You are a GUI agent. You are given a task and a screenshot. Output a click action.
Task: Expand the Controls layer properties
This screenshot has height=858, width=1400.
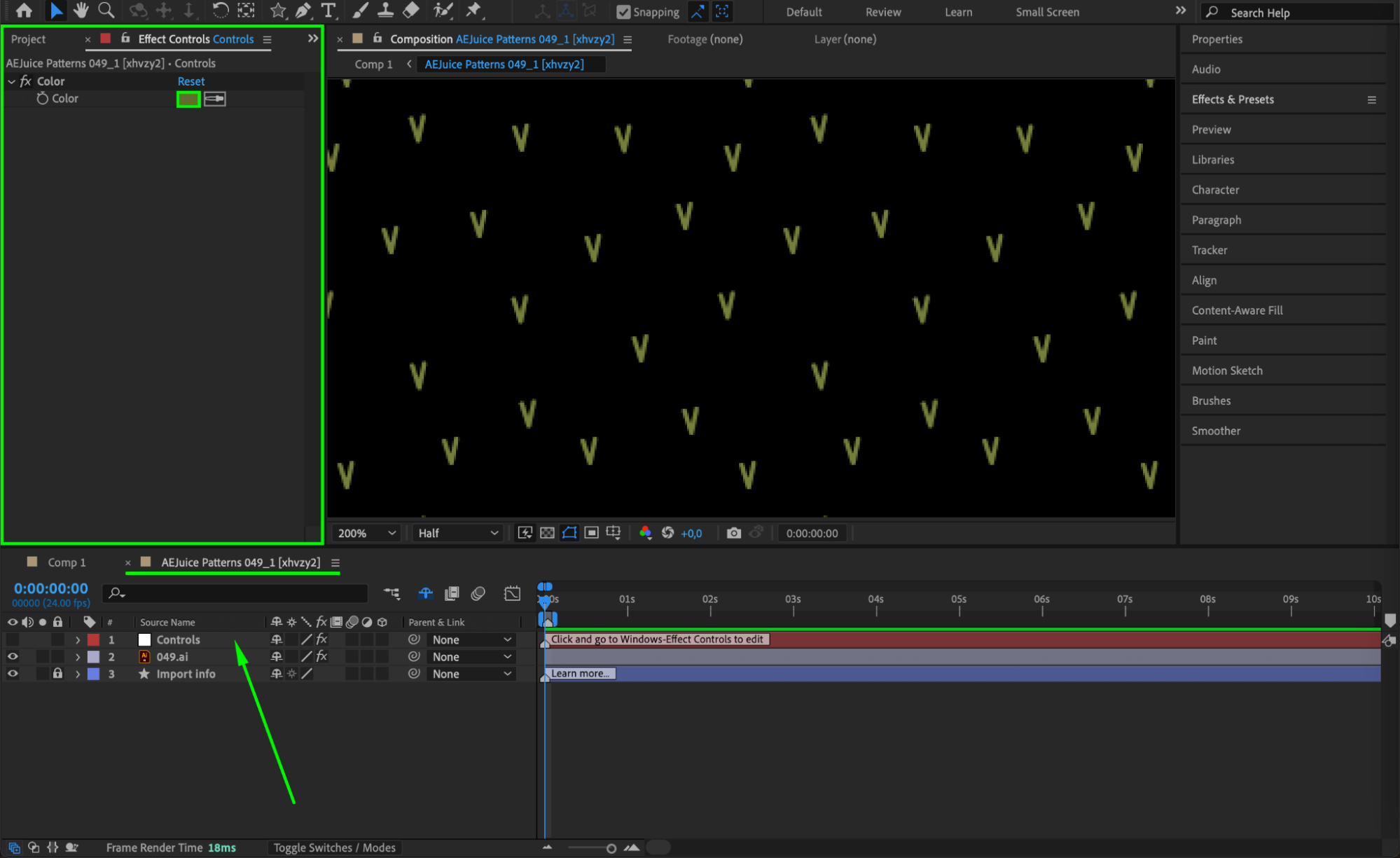(x=78, y=640)
